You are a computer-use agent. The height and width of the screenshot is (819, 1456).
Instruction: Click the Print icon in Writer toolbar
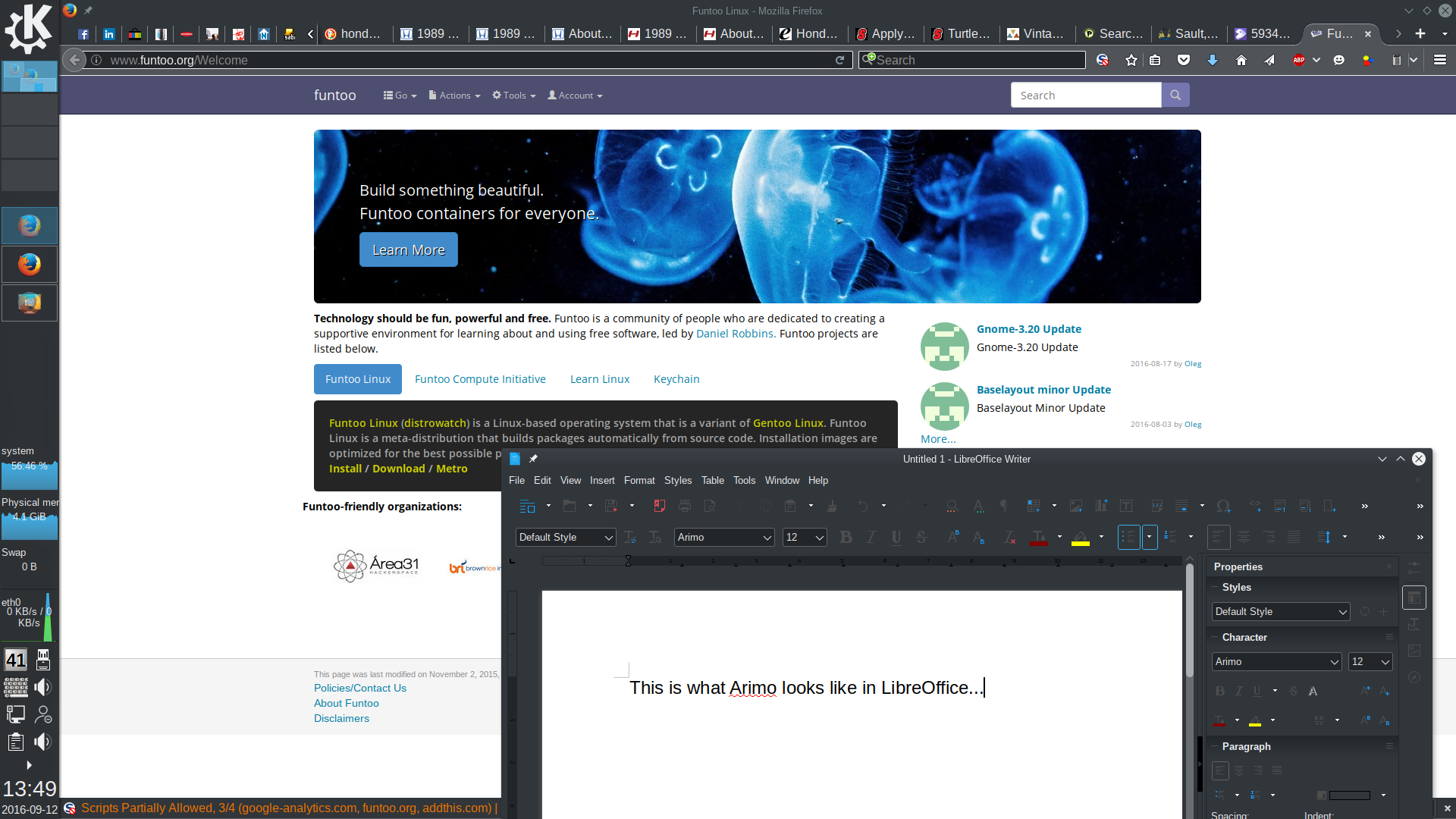[685, 506]
